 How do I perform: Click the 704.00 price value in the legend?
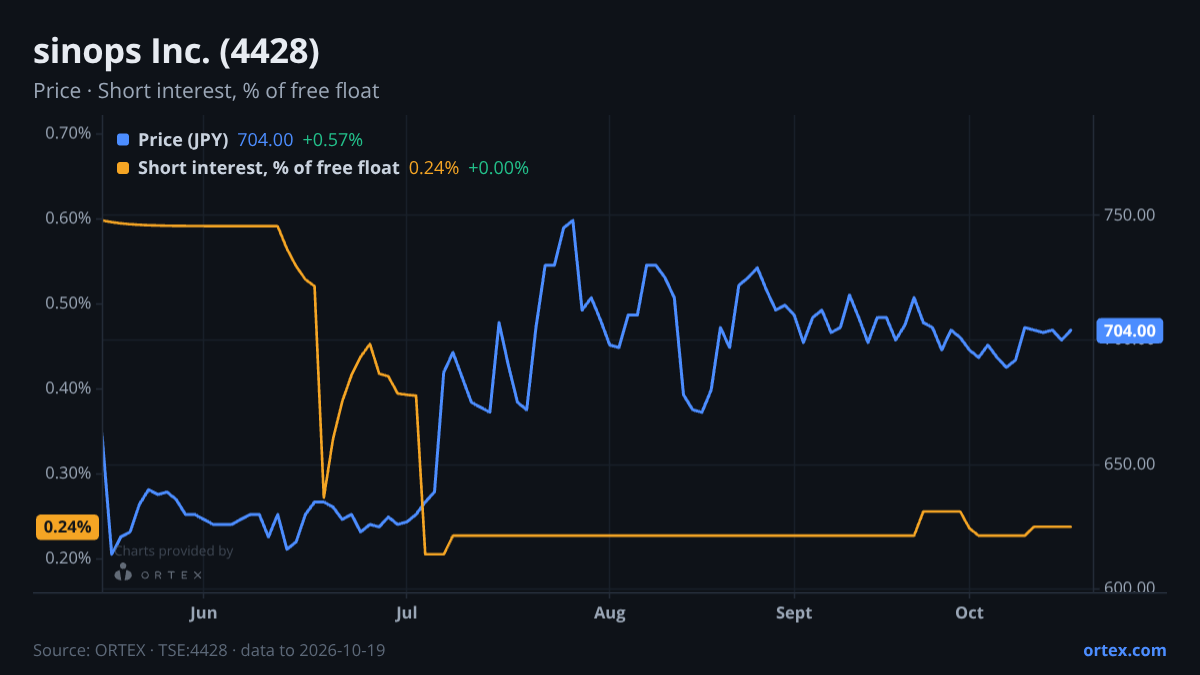click(265, 140)
